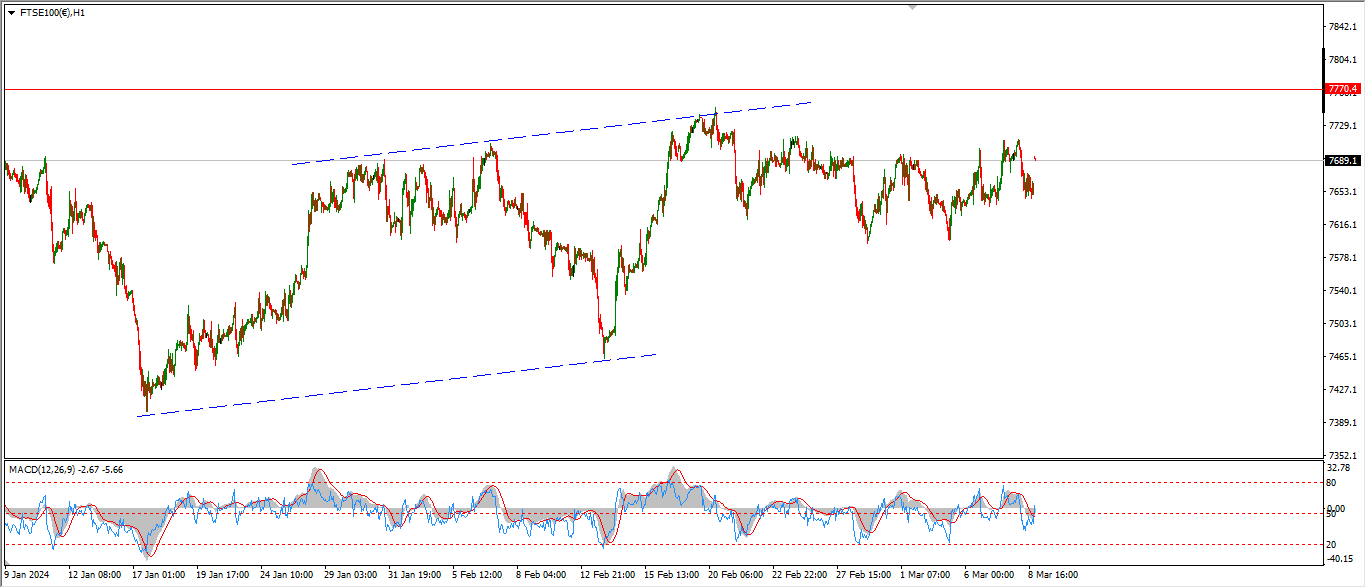Screen dimensions: 1366x588
Task: Click the 7842.1 price scale value
Action: point(1342,27)
